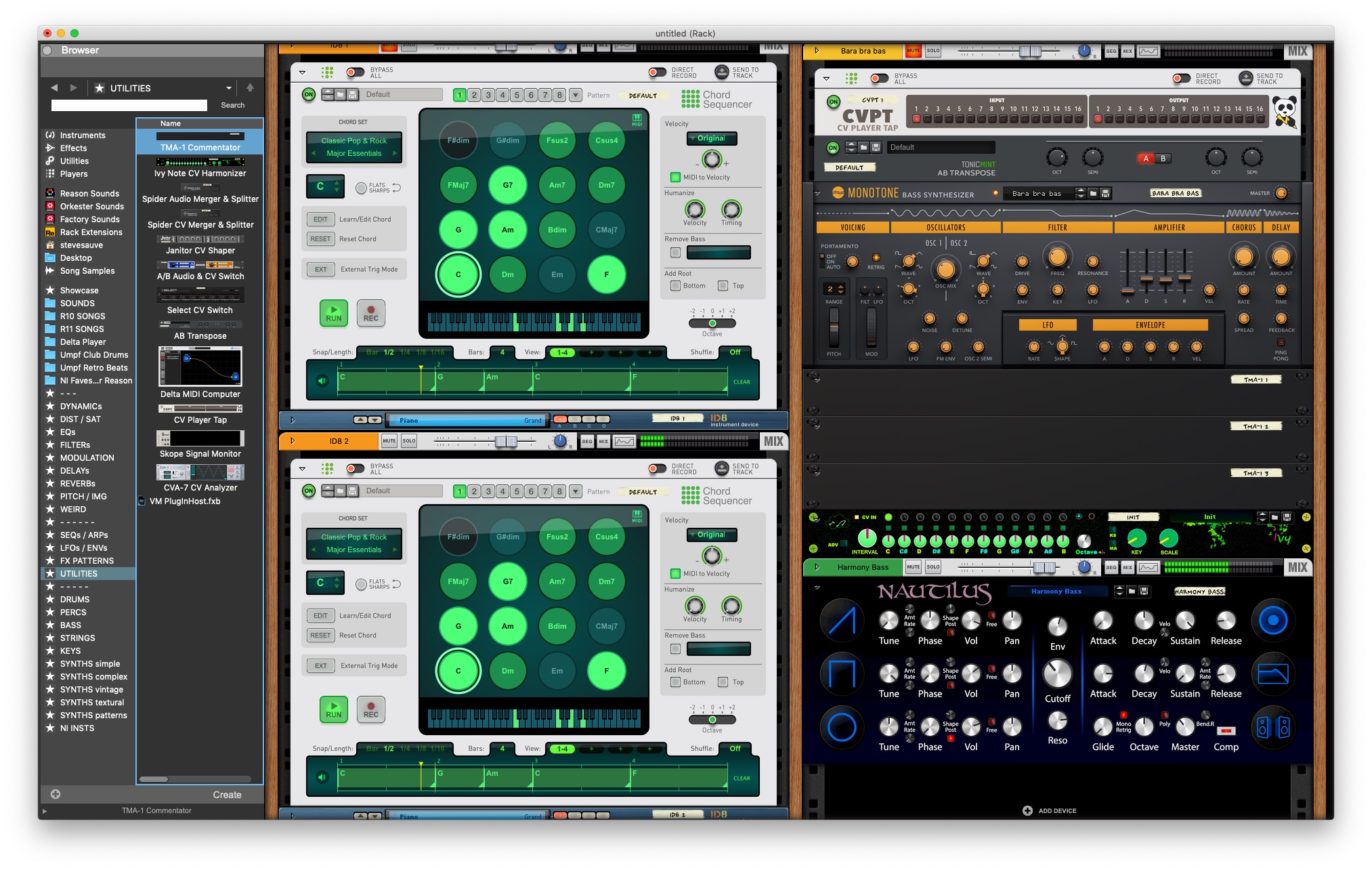The height and width of the screenshot is (870, 1372).
Task: Collapse the CV Player Tap device
Action: coord(826,79)
